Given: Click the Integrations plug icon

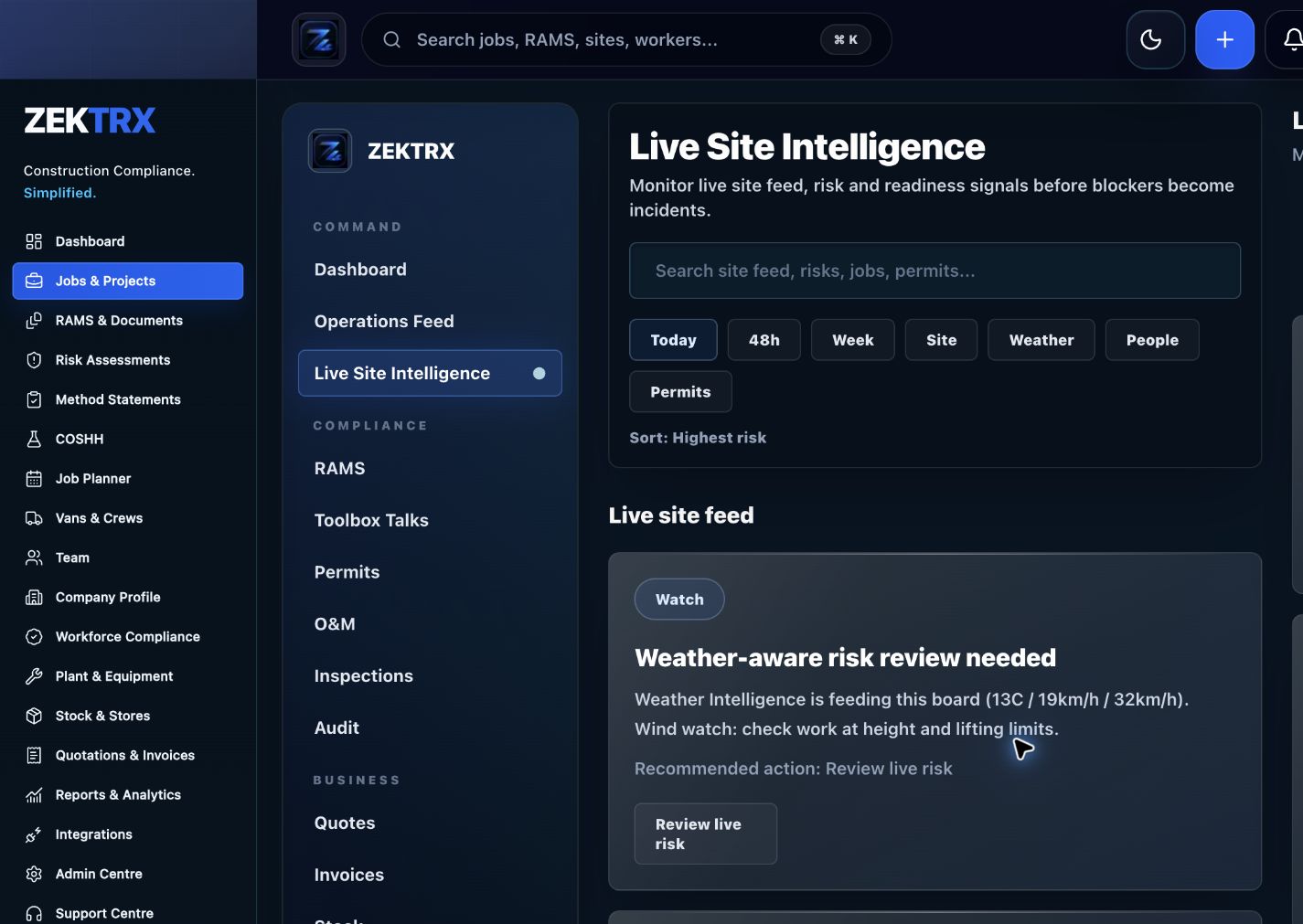Looking at the screenshot, I should tap(34, 834).
